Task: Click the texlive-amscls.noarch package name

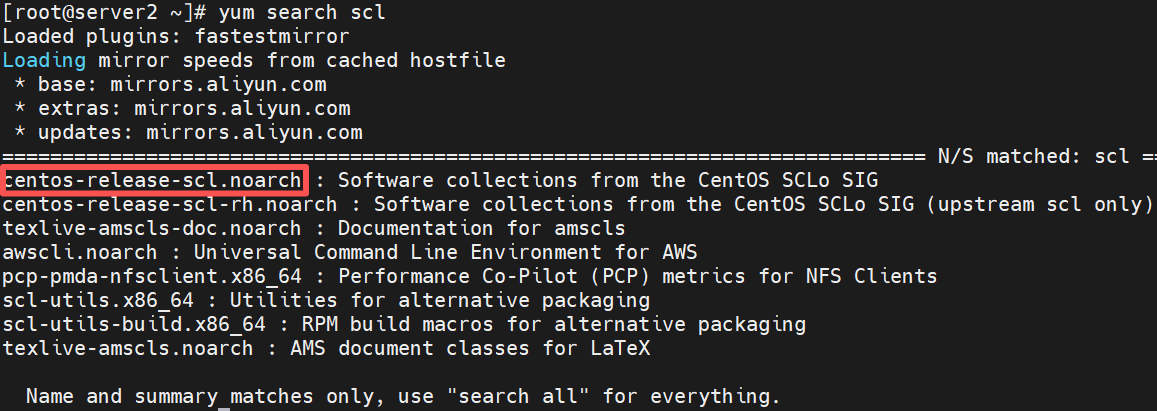Action: [128, 348]
